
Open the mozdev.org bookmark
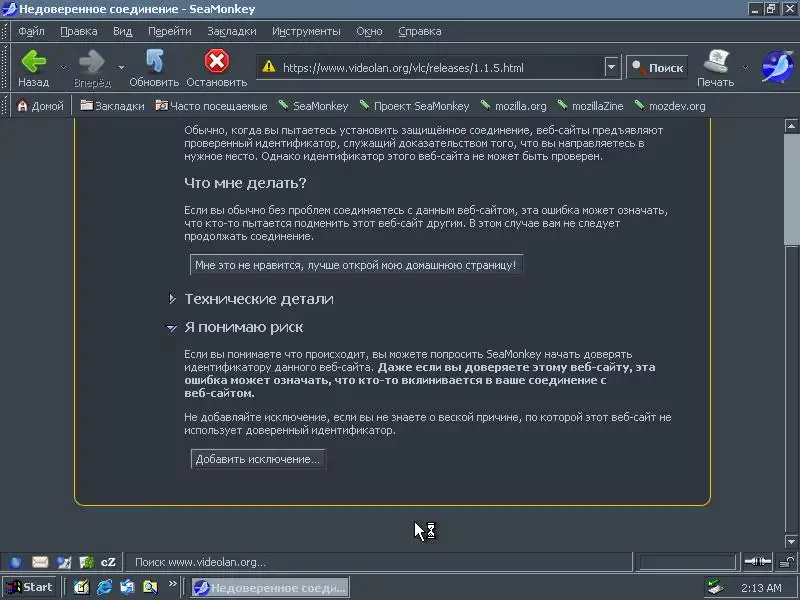point(670,106)
